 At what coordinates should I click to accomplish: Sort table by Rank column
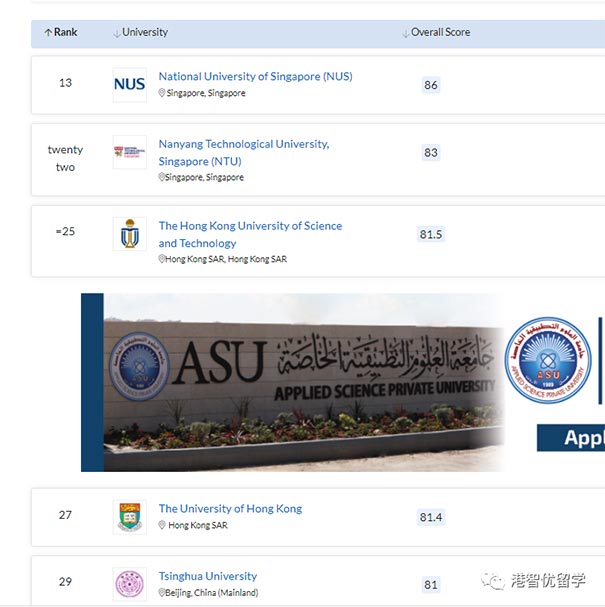point(60,32)
